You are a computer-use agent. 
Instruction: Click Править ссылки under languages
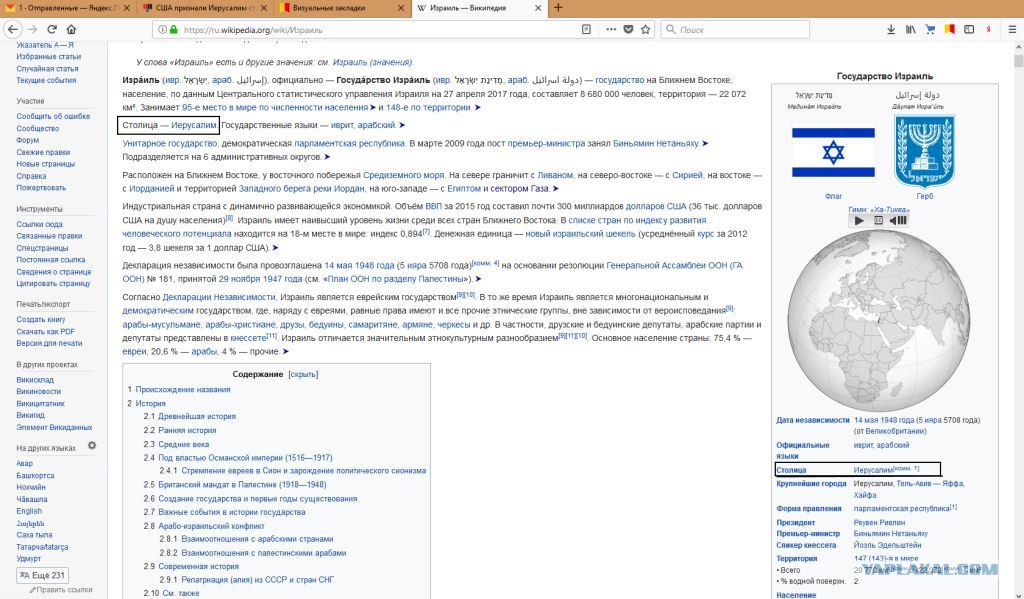65,590
